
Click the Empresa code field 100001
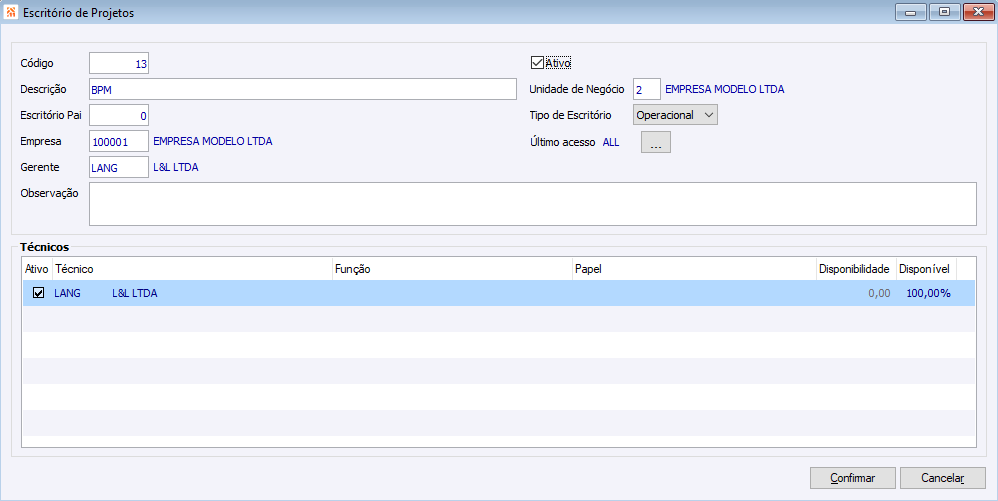(x=119, y=141)
